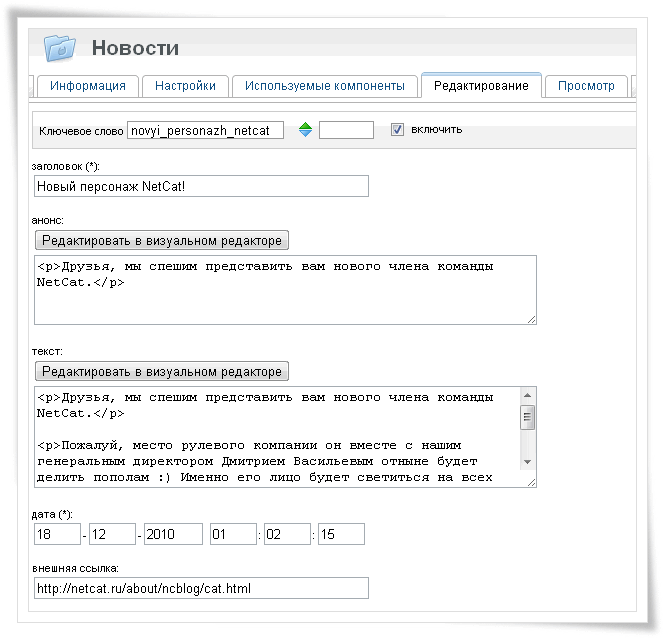Screen dimensions: 663x638
Task: Select the Редактирование tab
Action: (x=481, y=85)
